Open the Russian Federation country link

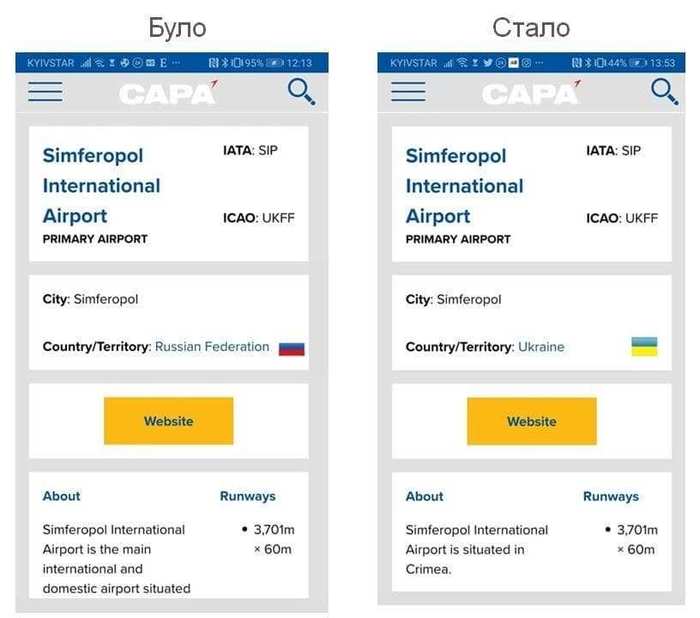point(212,347)
